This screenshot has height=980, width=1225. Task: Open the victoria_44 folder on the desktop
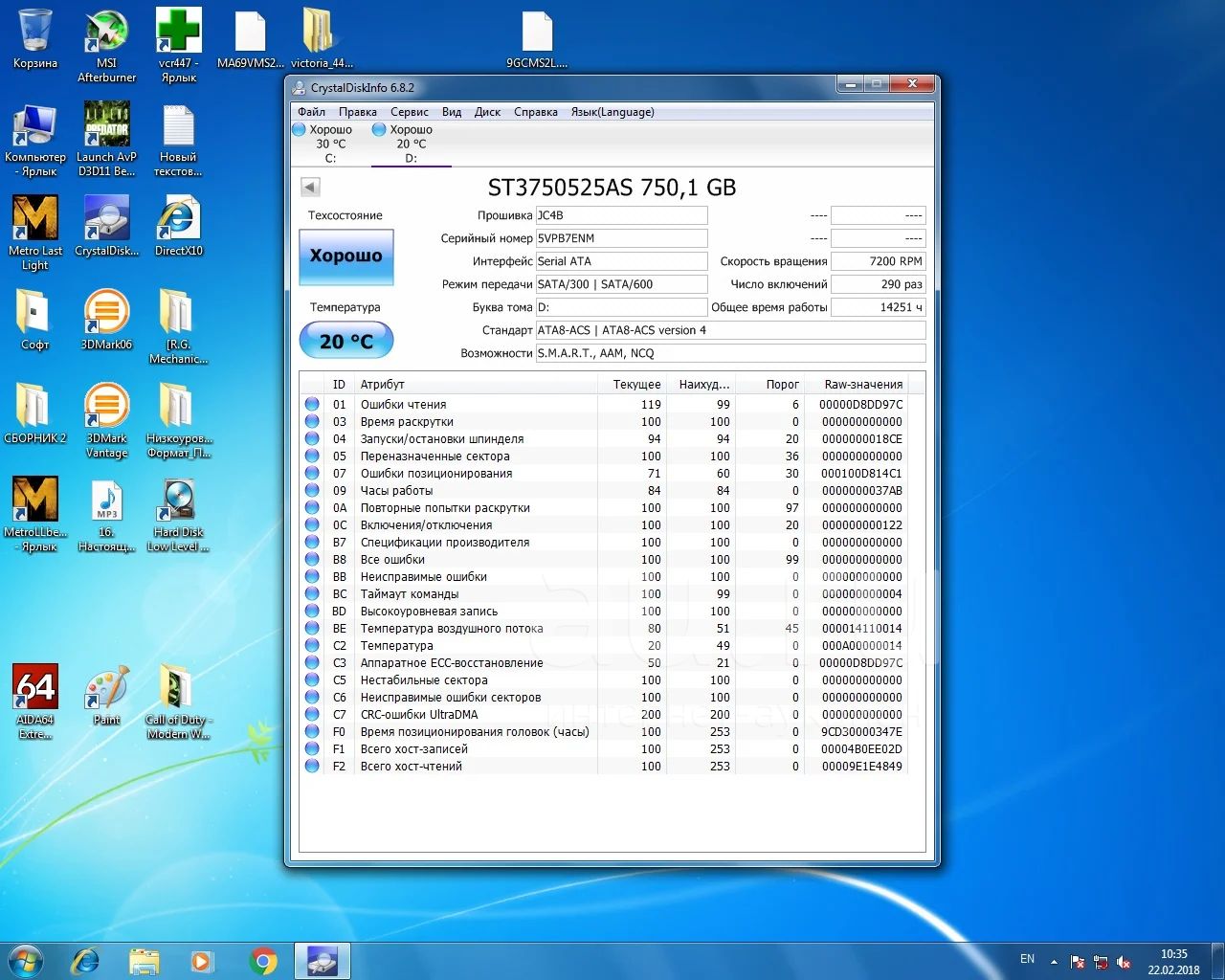point(321,40)
